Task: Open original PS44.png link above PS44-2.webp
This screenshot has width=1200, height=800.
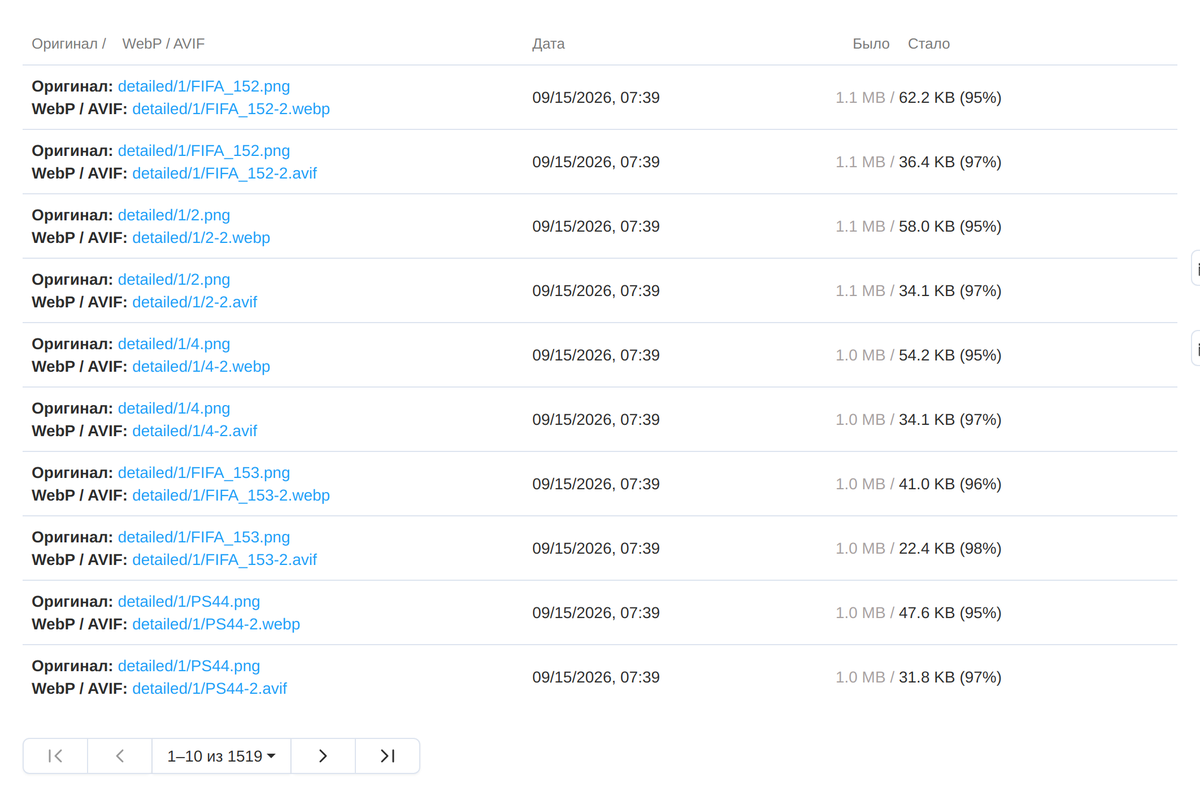Action: coord(189,601)
